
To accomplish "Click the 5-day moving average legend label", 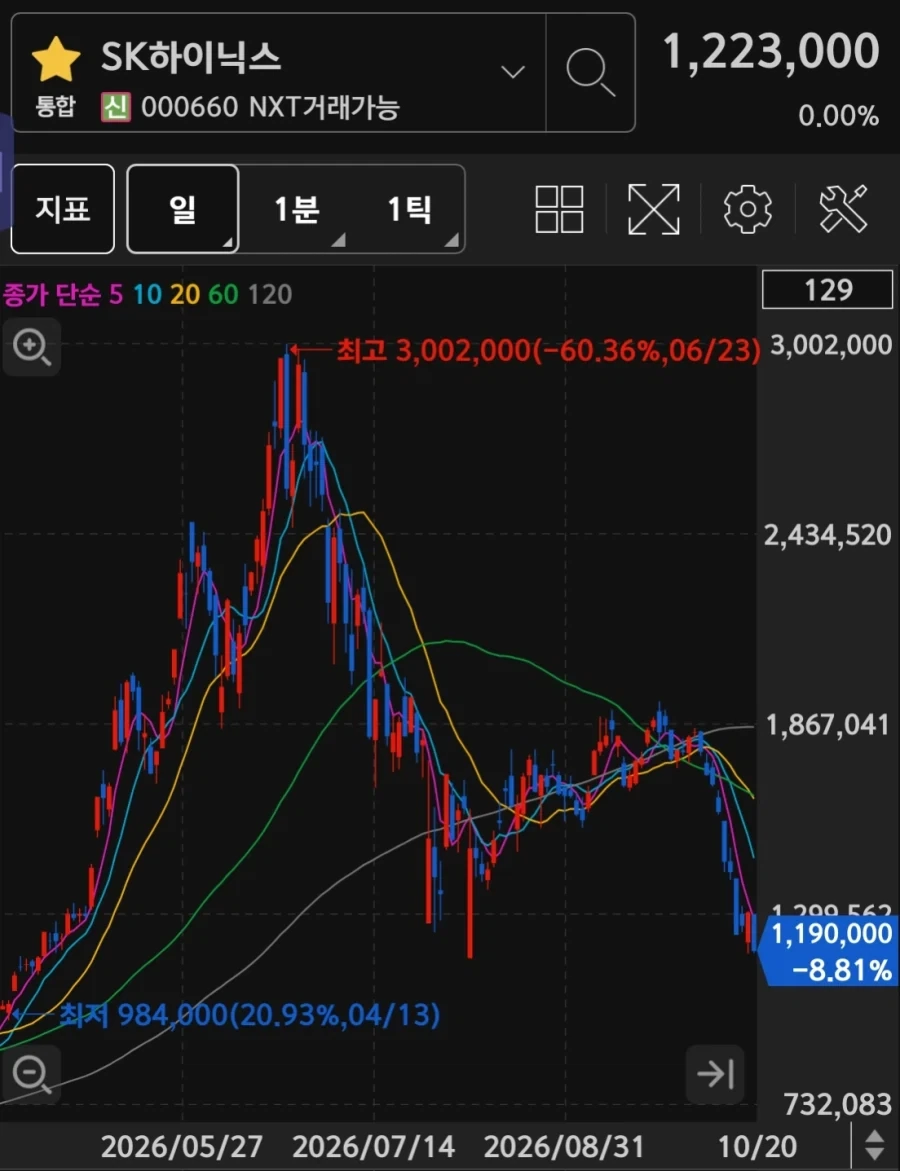I will pyautogui.click(x=116, y=295).
